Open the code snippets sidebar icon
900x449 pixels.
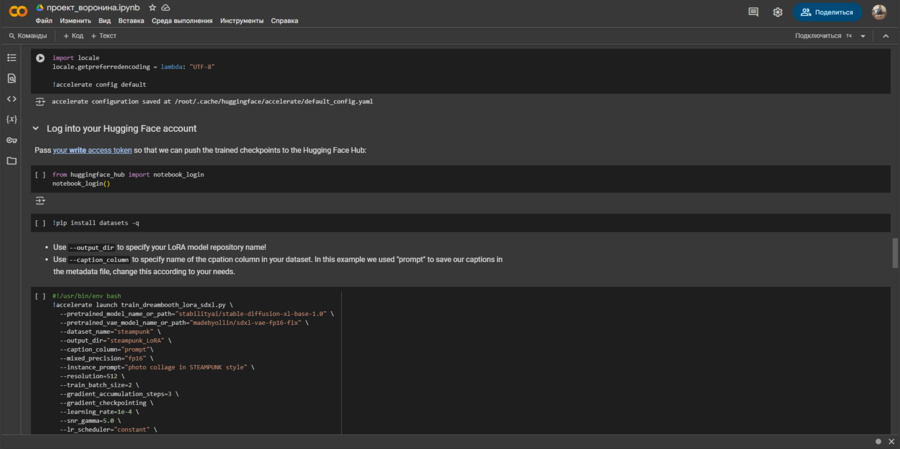point(11,98)
